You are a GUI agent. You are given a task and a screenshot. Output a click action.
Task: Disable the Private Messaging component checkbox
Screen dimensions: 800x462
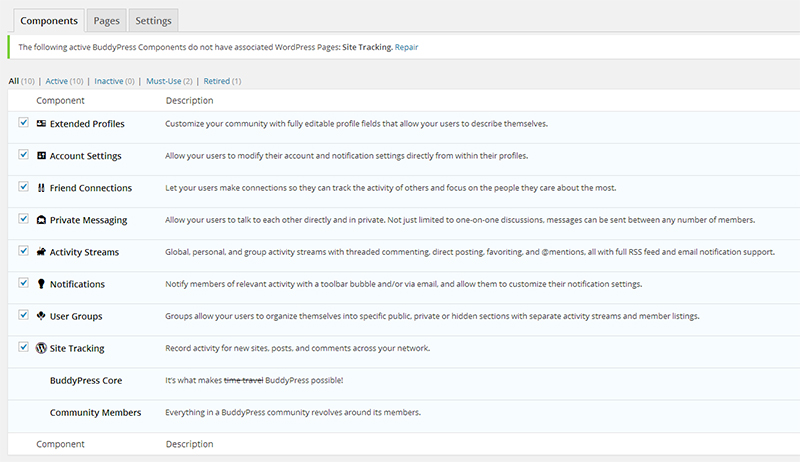pyautogui.click(x=23, y=219)
